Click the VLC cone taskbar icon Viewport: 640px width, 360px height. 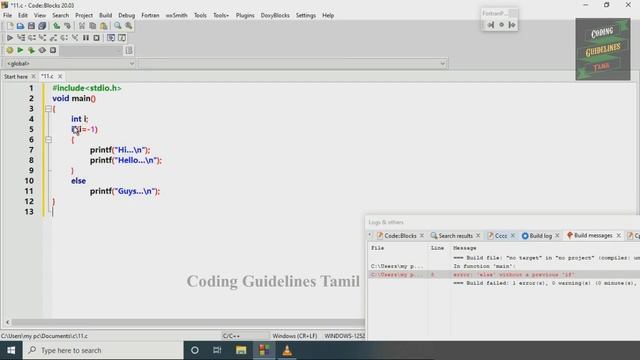[287, 350]
